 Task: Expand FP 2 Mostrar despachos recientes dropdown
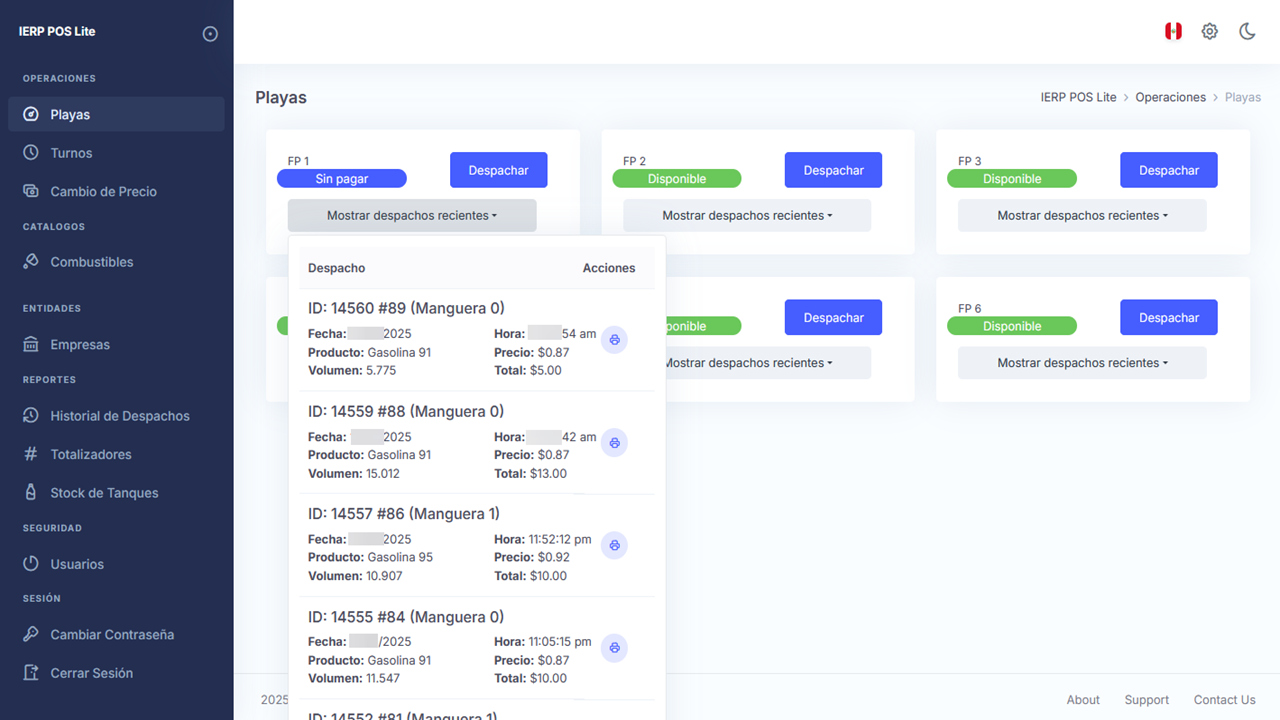[747, 215]
